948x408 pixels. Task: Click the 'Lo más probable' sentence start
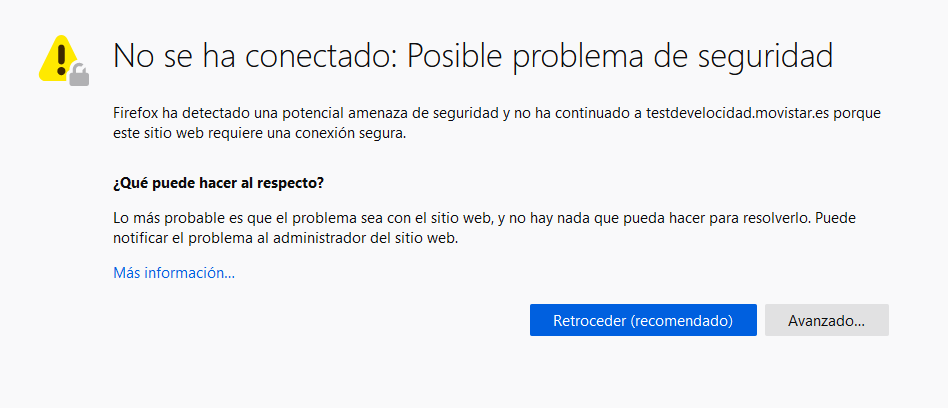coord(162,217)
